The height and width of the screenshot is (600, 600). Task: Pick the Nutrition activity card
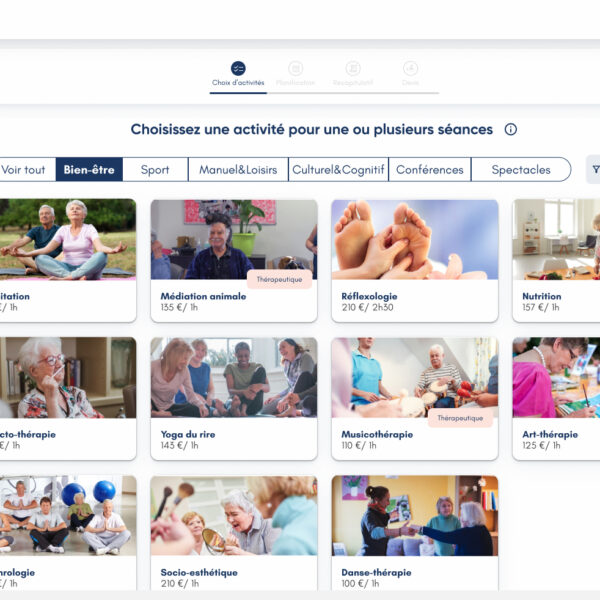pos(556,261)
